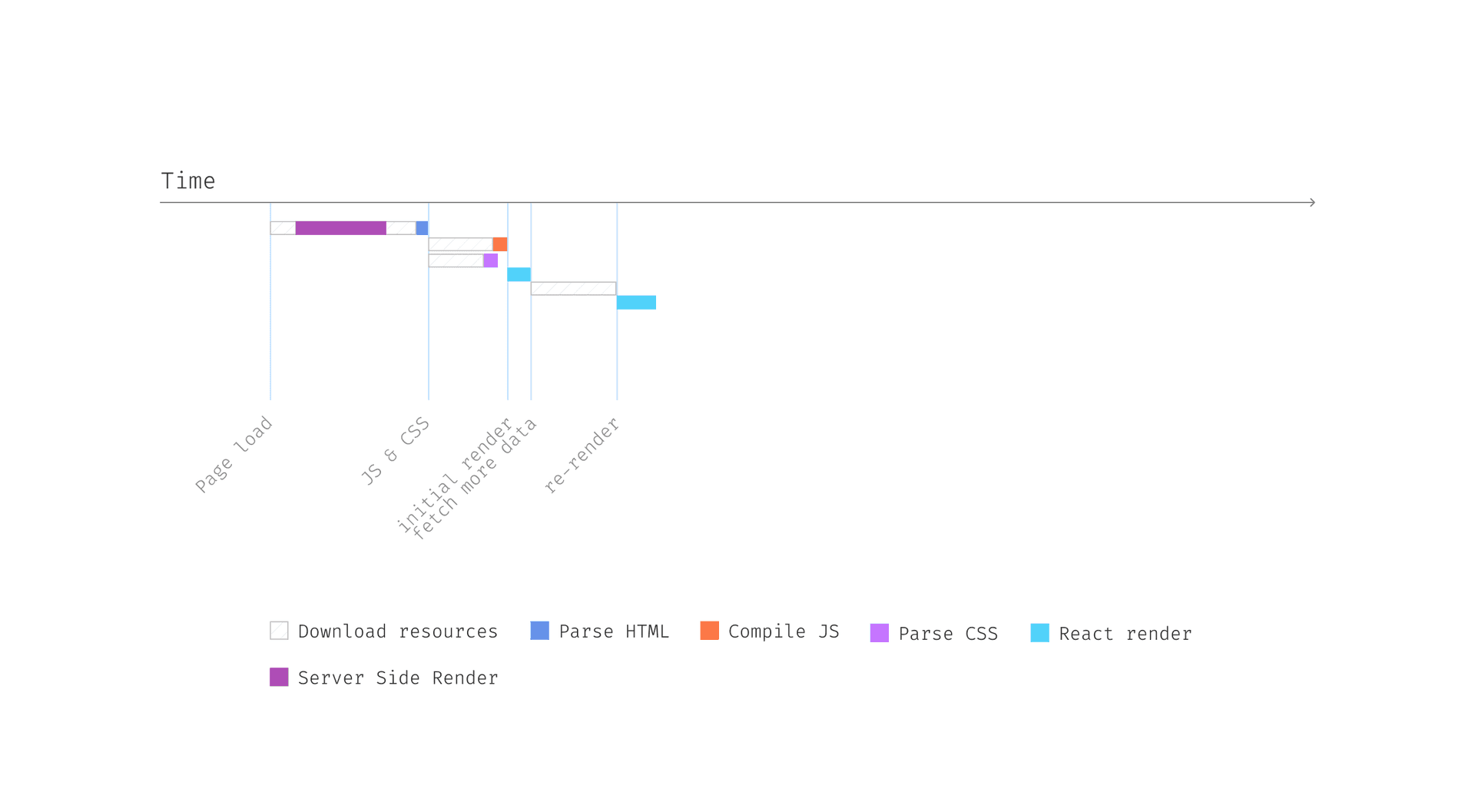Click the "Page load" timeline label
The image size is (1475, 812).
click(x=234, y=454)
